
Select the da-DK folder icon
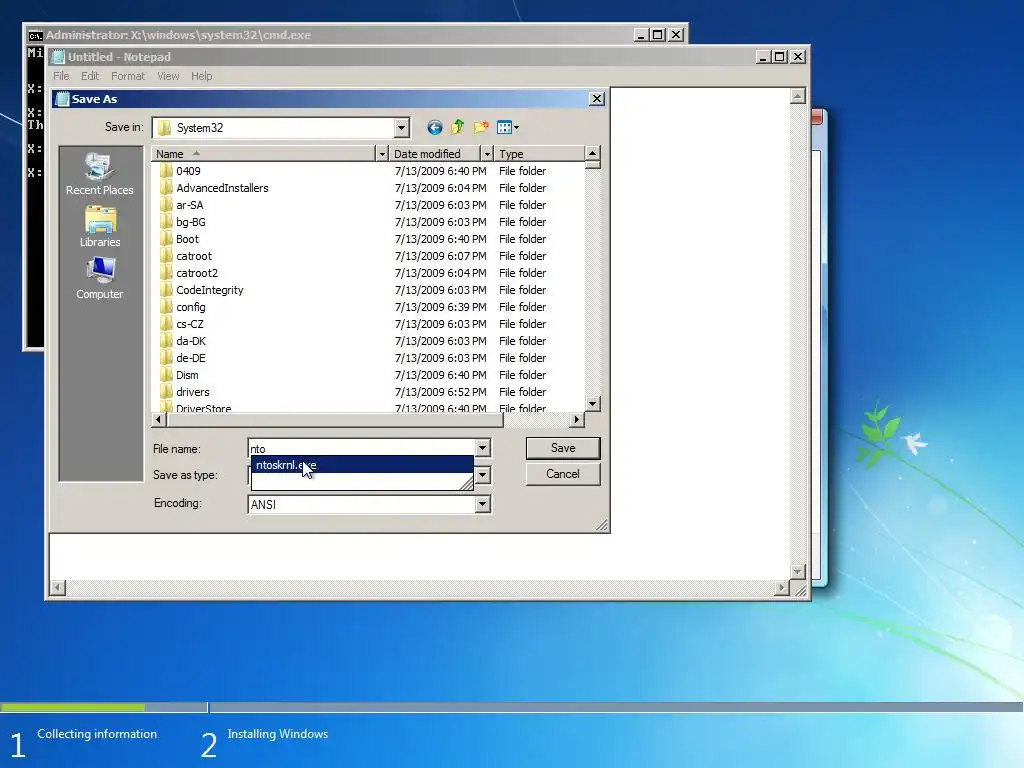point(167,340)
